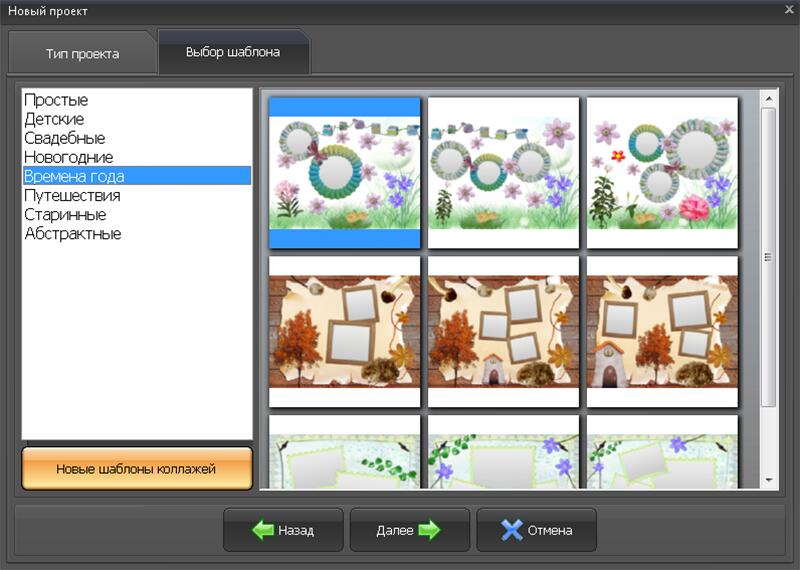Pick the top-right spring template with pink rose

(x=662, y=173)
